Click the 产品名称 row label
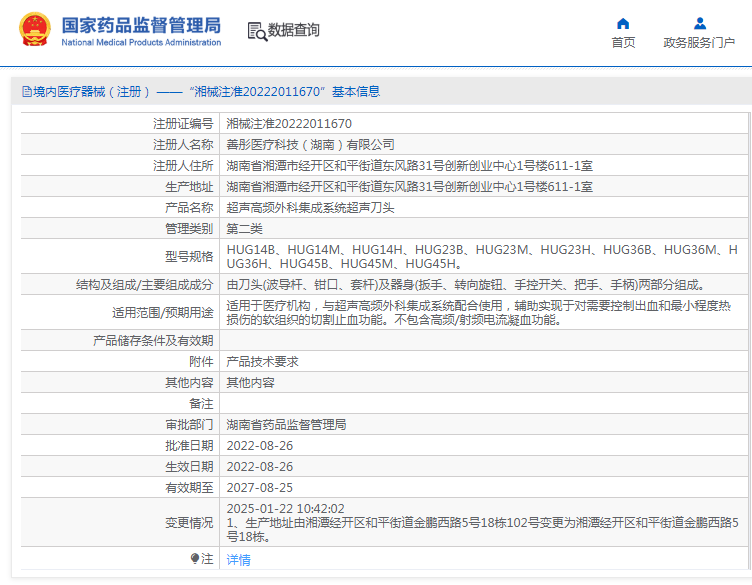Image resolution: width=752 pixels, height=585 pixels. tap(189, 208)
